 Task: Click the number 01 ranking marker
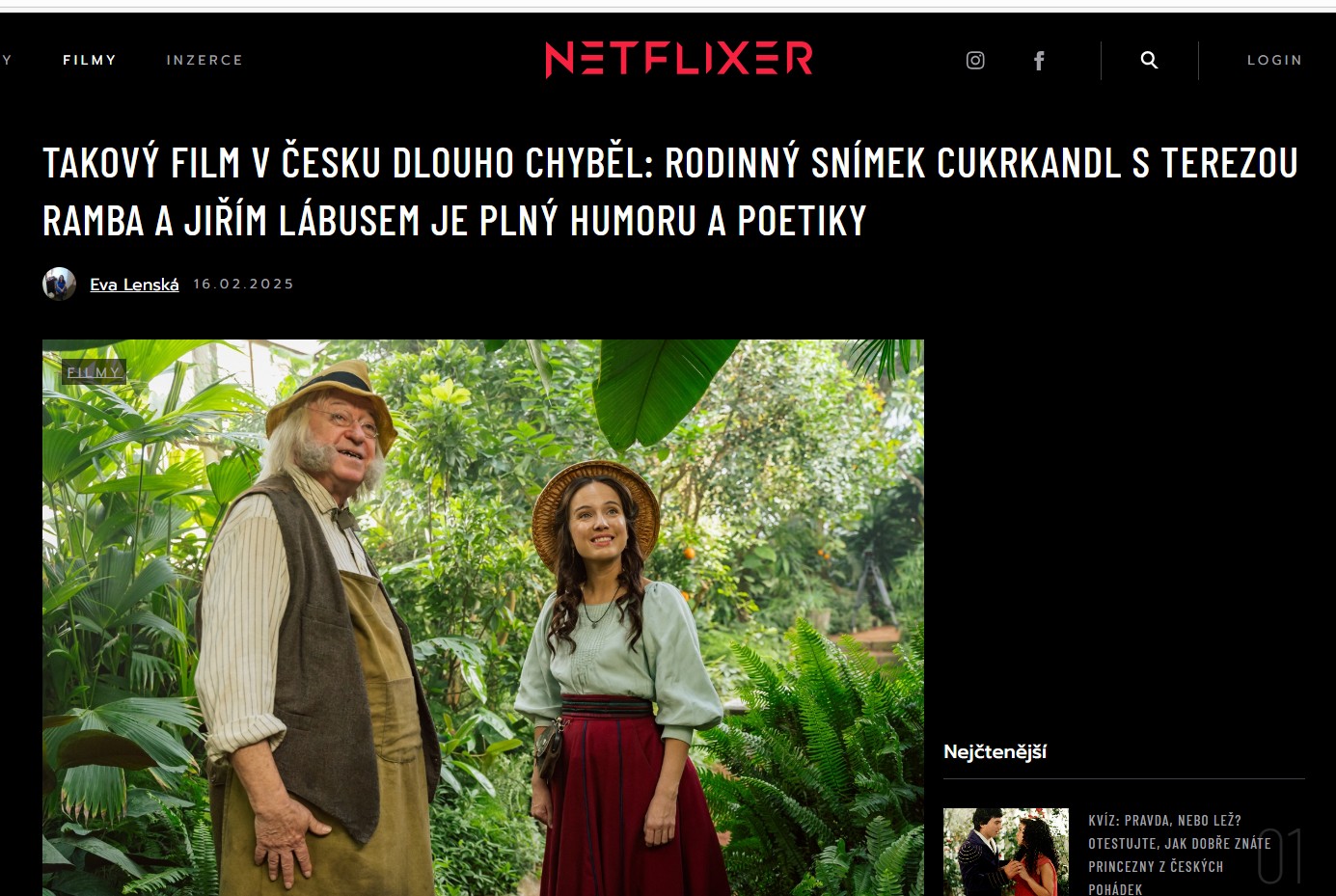click(1280, 855)
